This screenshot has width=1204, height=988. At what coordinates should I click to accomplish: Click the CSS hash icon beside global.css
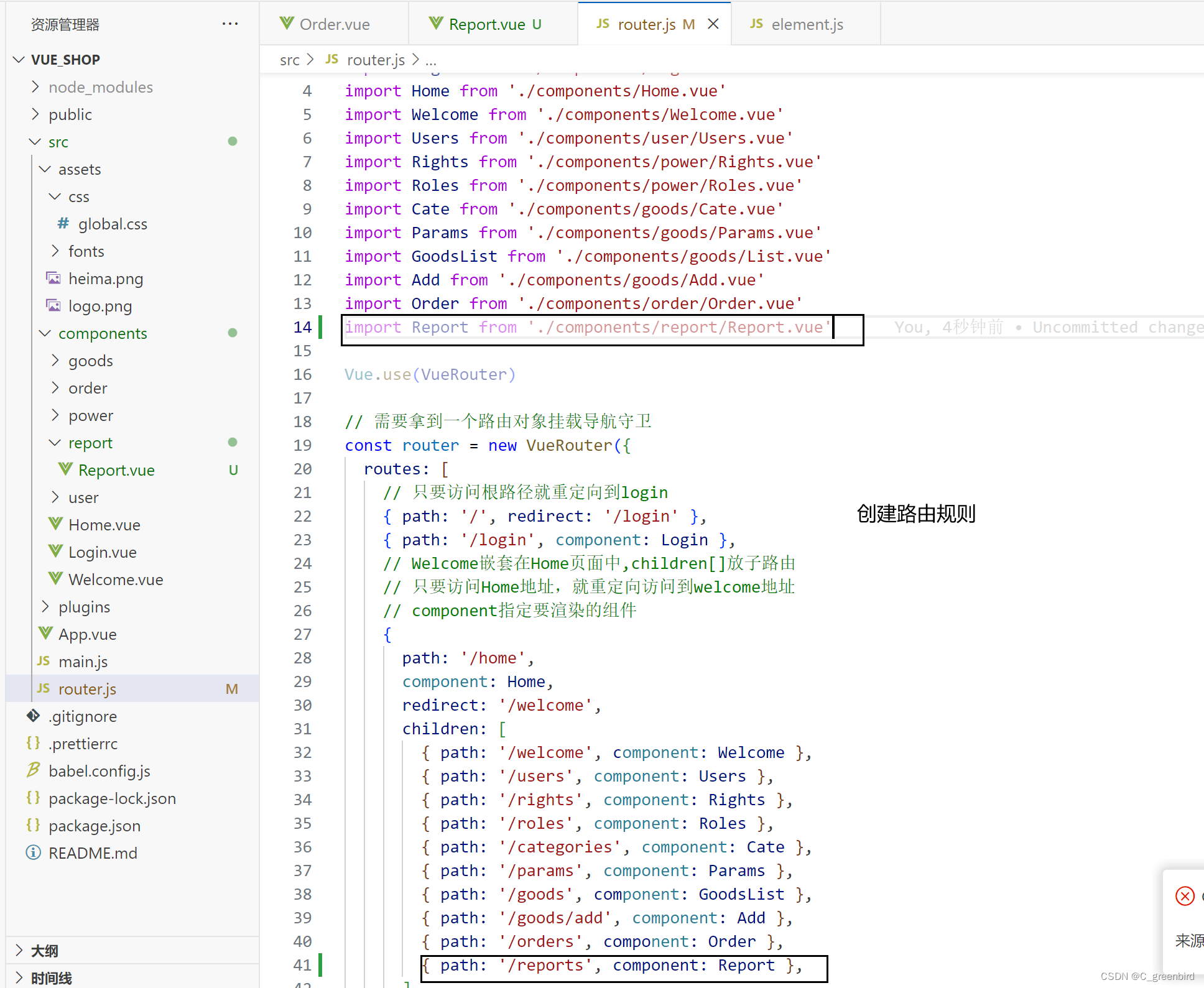coord(63,223)
